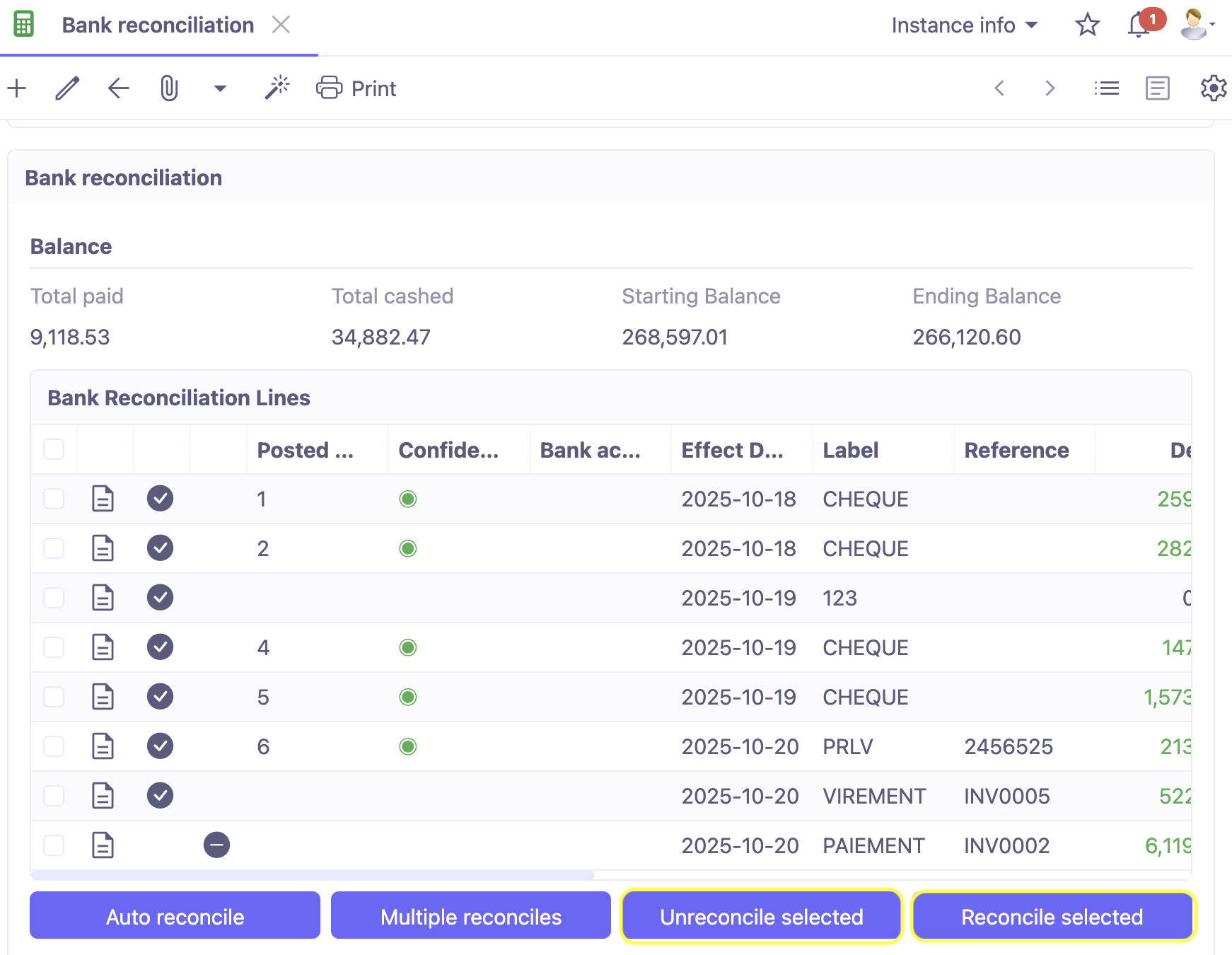Select the Bank reconciliation tab

tap(158, 25)
